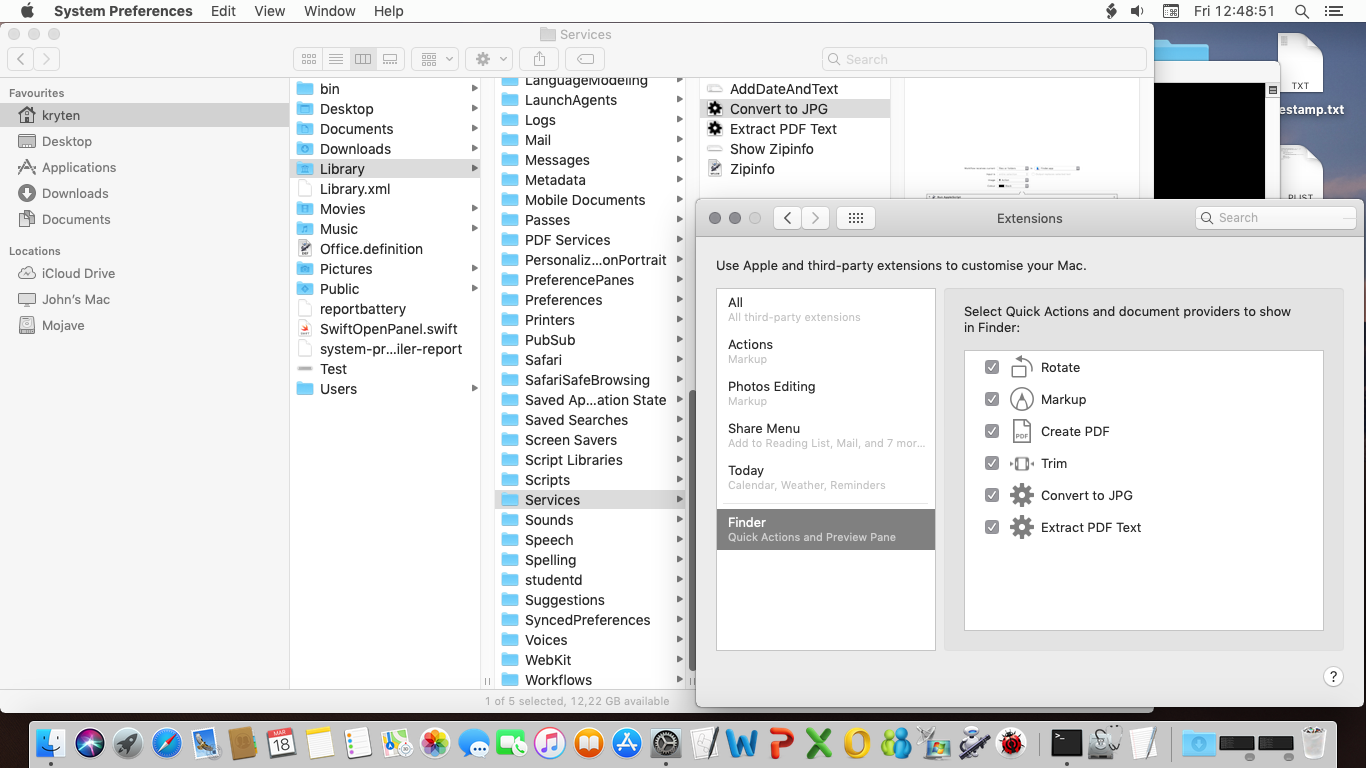Disable the Convert to JPG checkbox
The image size is (1366, 768).
(992, 495)
